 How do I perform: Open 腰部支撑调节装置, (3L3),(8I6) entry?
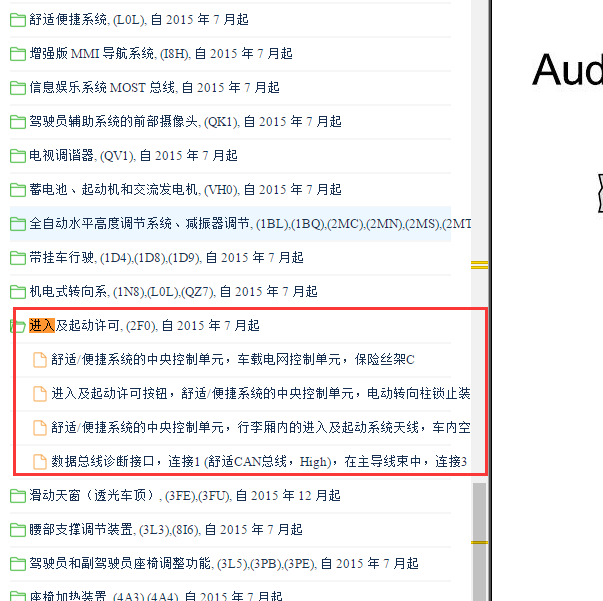pyautogui.click(x=166, y=529)
